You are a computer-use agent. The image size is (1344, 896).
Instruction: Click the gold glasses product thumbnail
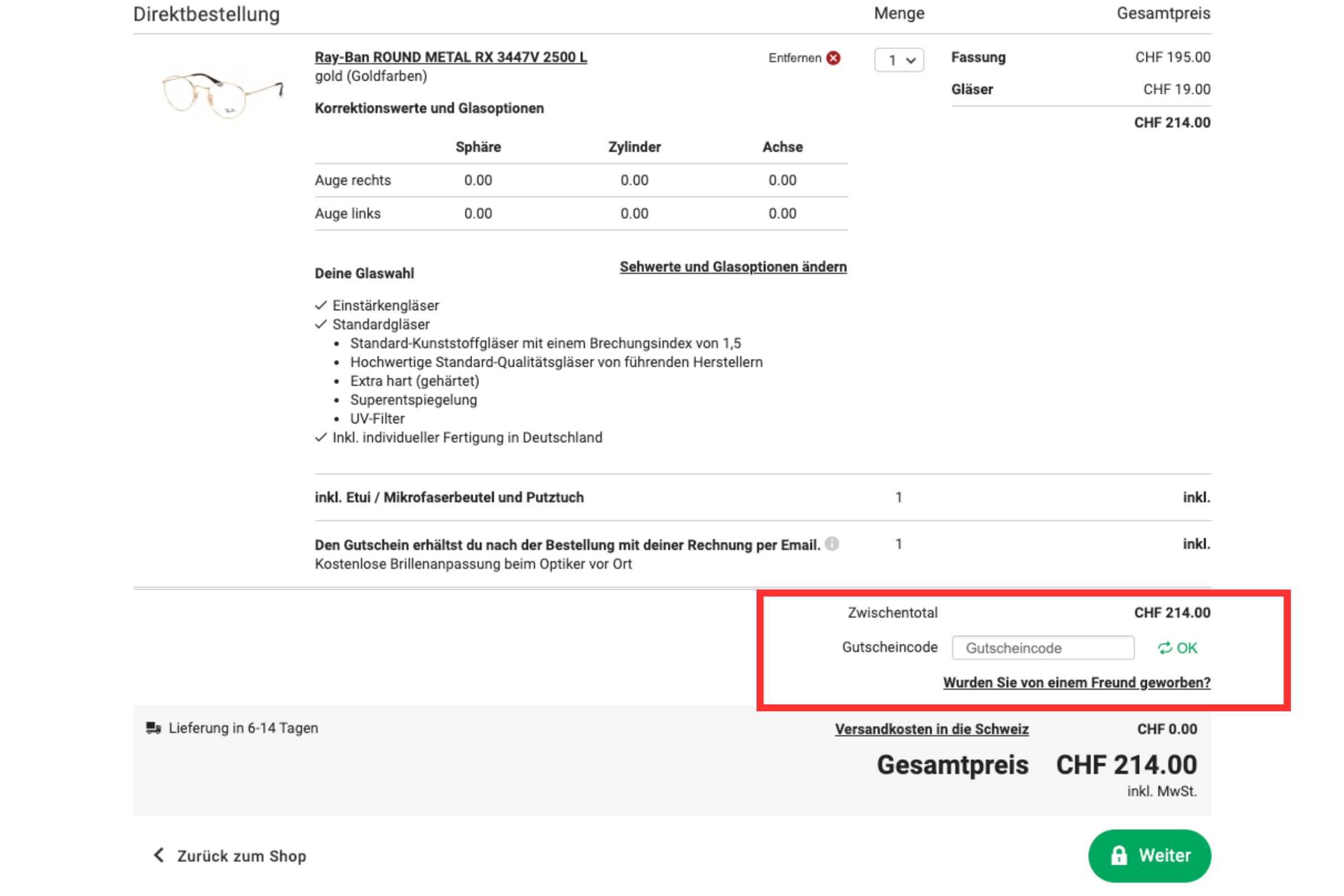click(x=223, y=93)
